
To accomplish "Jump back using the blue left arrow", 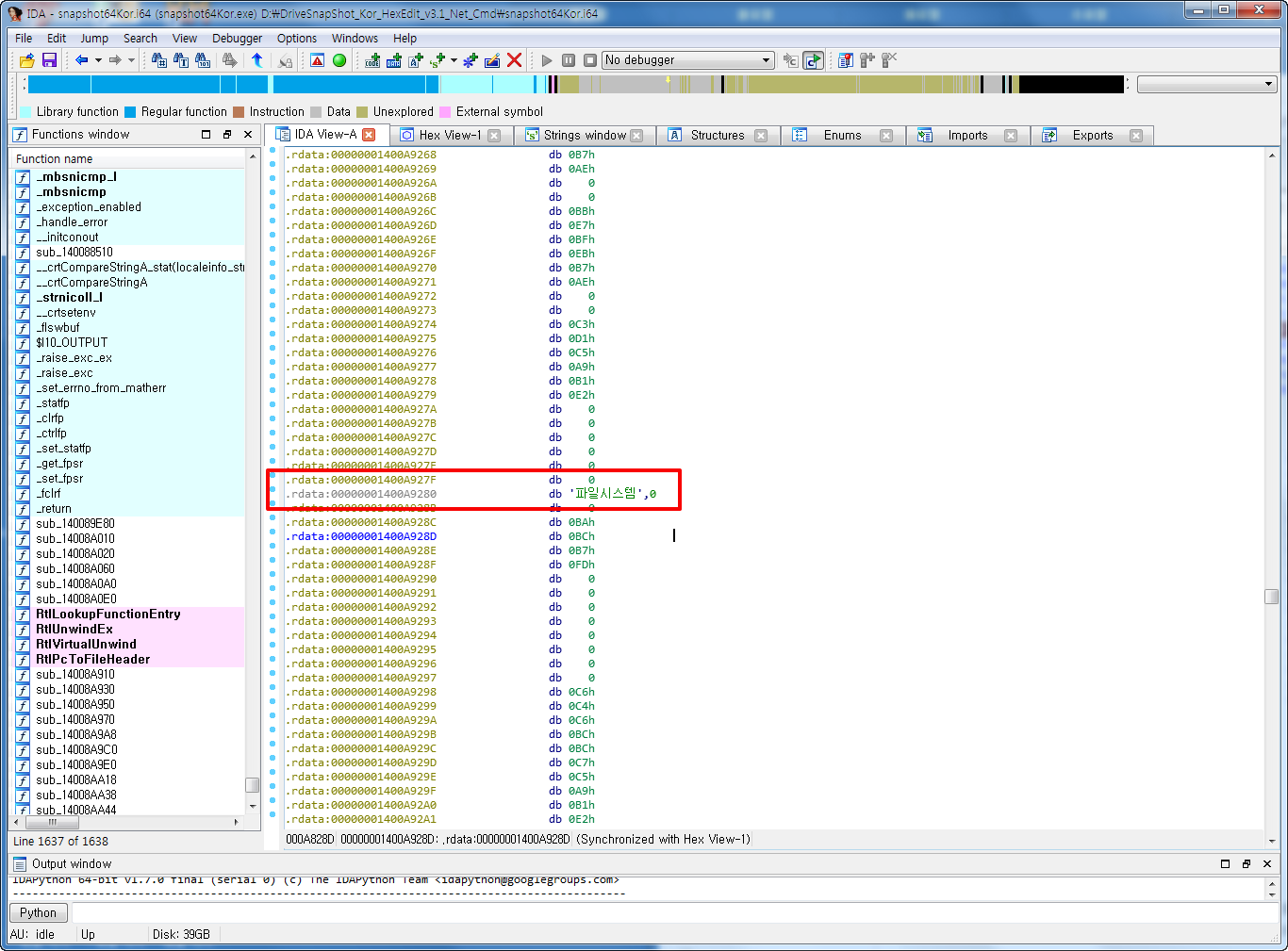I will pos(82,60).
